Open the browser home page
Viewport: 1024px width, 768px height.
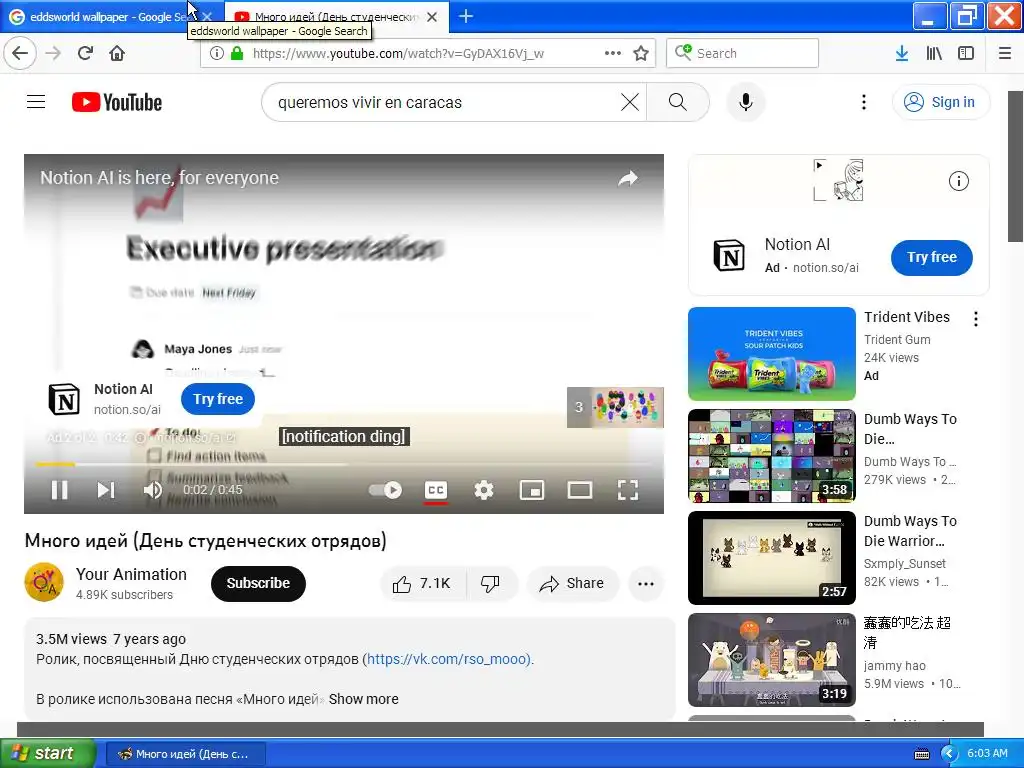[x=117, y=53]
